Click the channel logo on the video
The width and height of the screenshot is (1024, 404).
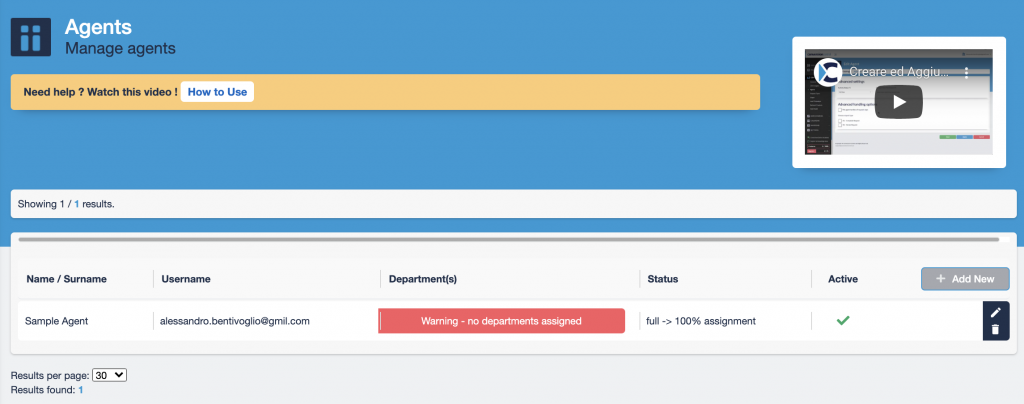click(x=827, y=72)
